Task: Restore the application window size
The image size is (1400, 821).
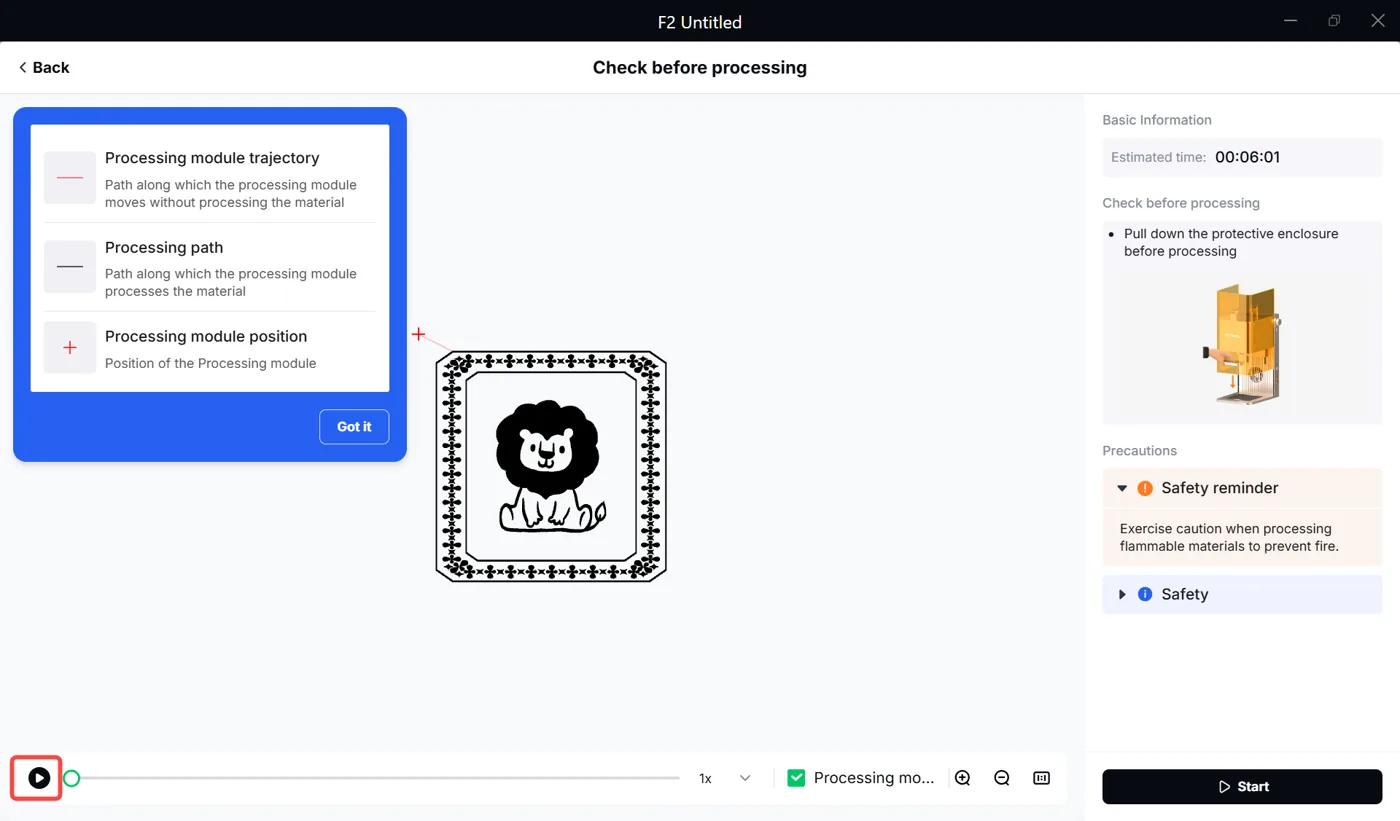Action: pyautogui.click(x=1334, y=21)
